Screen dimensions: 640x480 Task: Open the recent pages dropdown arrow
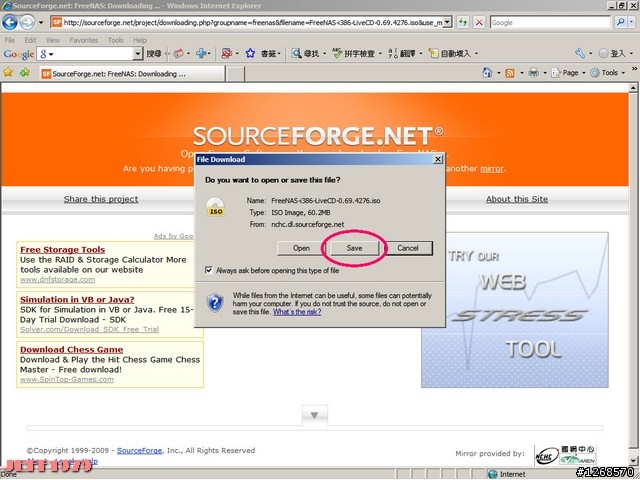41,23
